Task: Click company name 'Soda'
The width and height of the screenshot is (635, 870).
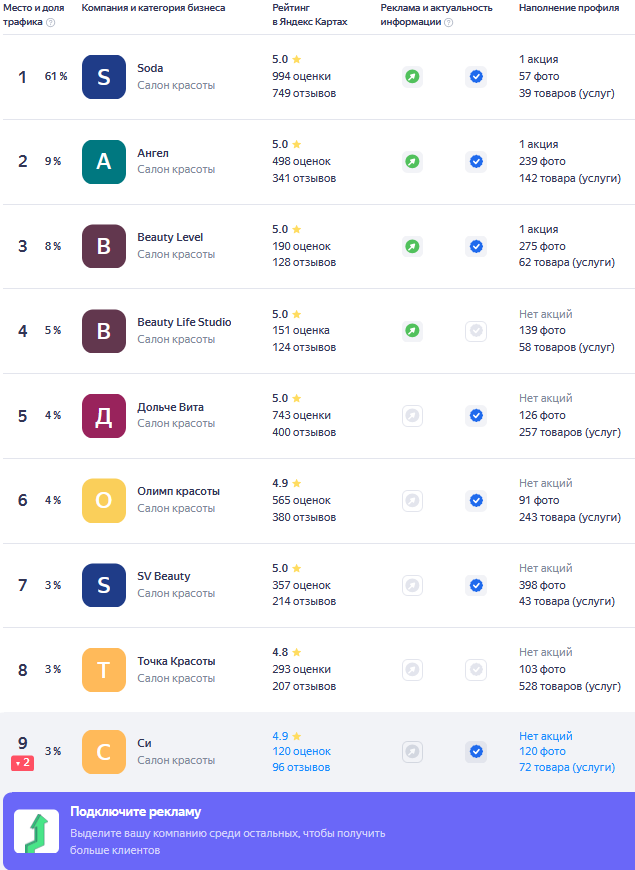Action: (150, 68)
